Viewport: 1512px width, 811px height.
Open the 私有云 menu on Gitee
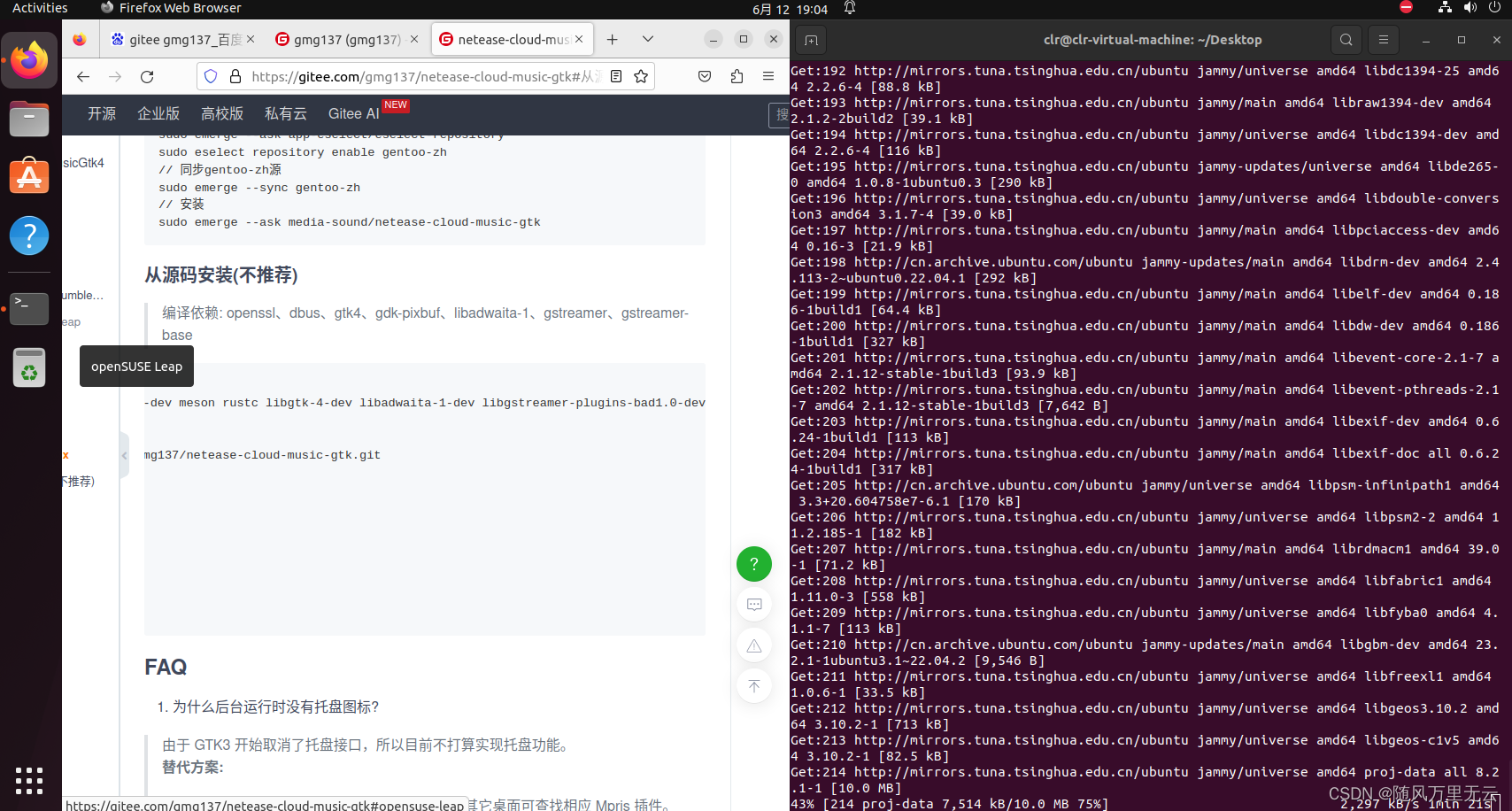(286, 114)
